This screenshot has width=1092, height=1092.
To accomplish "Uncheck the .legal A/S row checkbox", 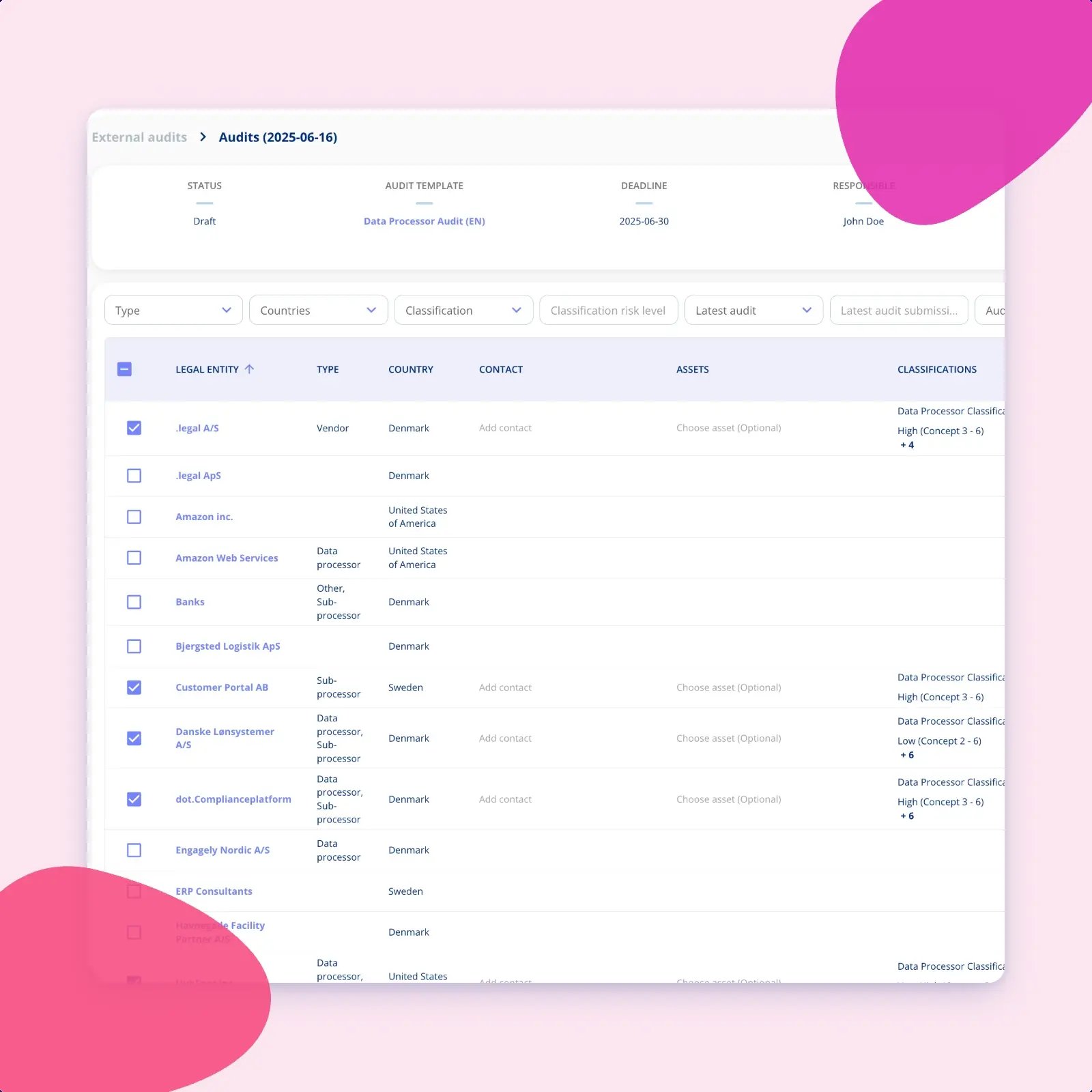I will click(134, 428).
